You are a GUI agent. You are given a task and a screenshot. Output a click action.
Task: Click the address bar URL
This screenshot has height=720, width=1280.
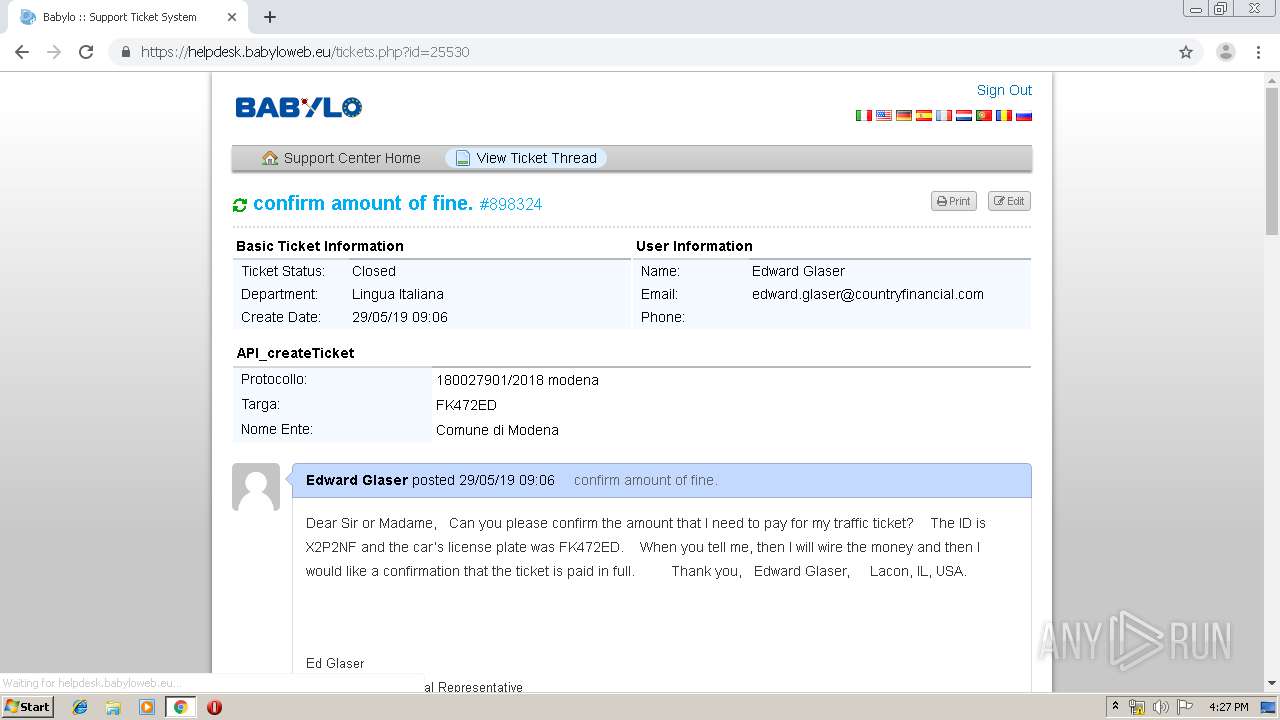pos(305,52)
